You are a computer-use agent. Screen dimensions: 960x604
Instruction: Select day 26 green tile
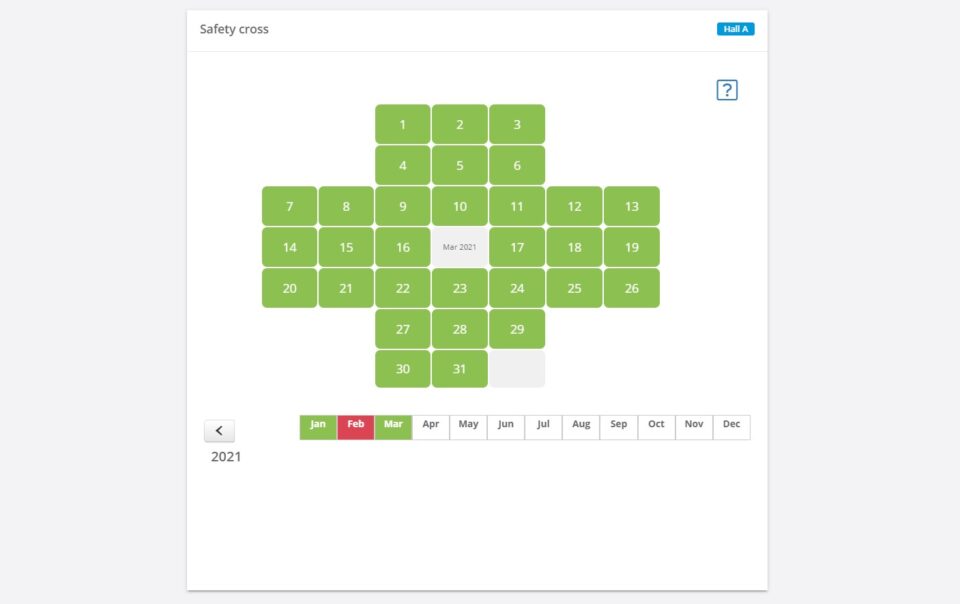coord(632,288)
